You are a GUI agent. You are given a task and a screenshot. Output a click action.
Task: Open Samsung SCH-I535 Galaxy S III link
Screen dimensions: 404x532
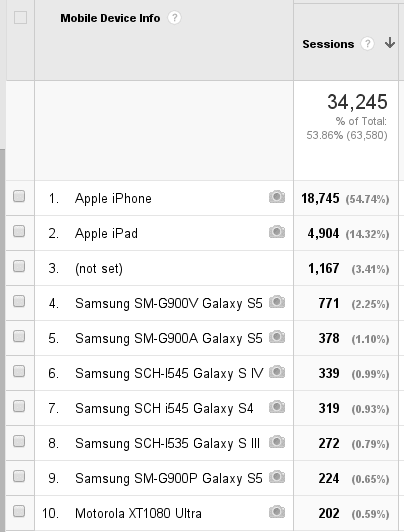coord(167,443)
